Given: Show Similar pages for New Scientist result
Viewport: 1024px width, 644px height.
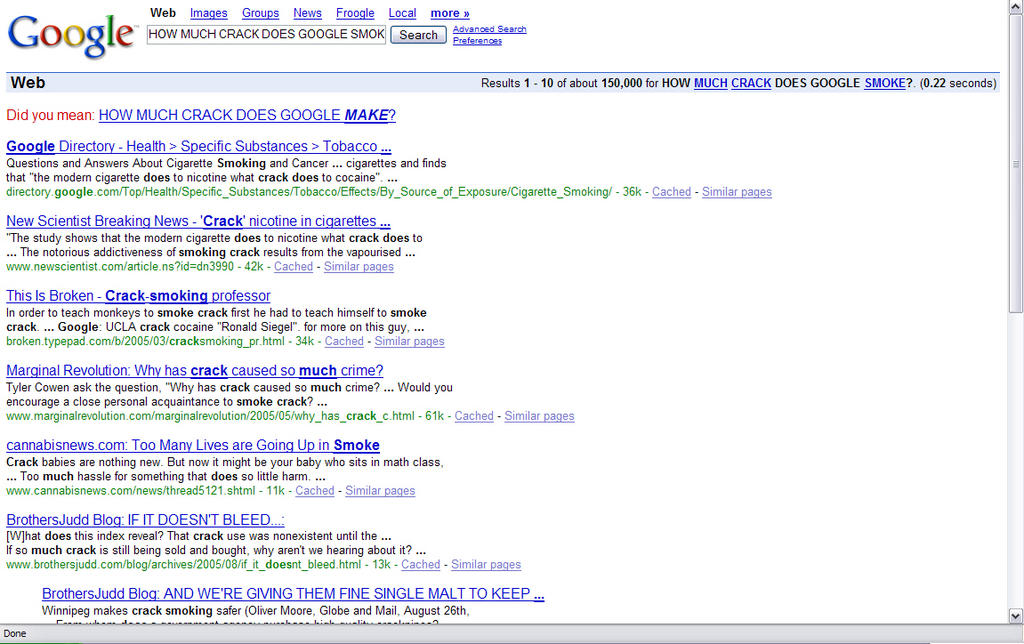Looking at the screenshot, I should point(359,266).
